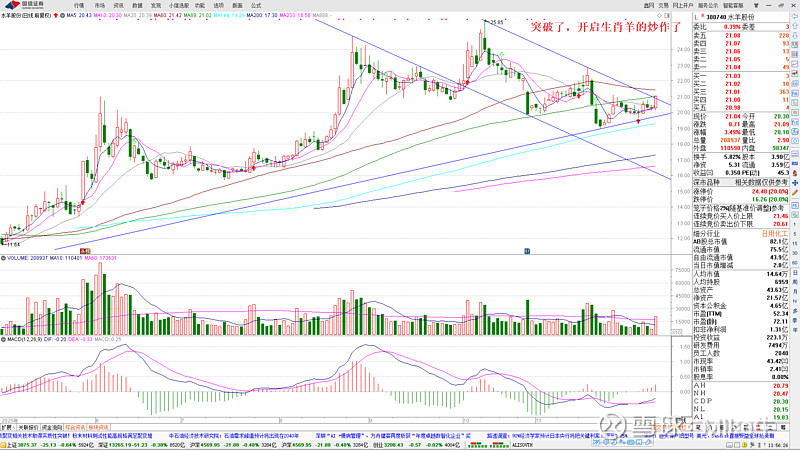
Task: Click the 市盈(TTM) 52.34 row
Action: [741, 314]
